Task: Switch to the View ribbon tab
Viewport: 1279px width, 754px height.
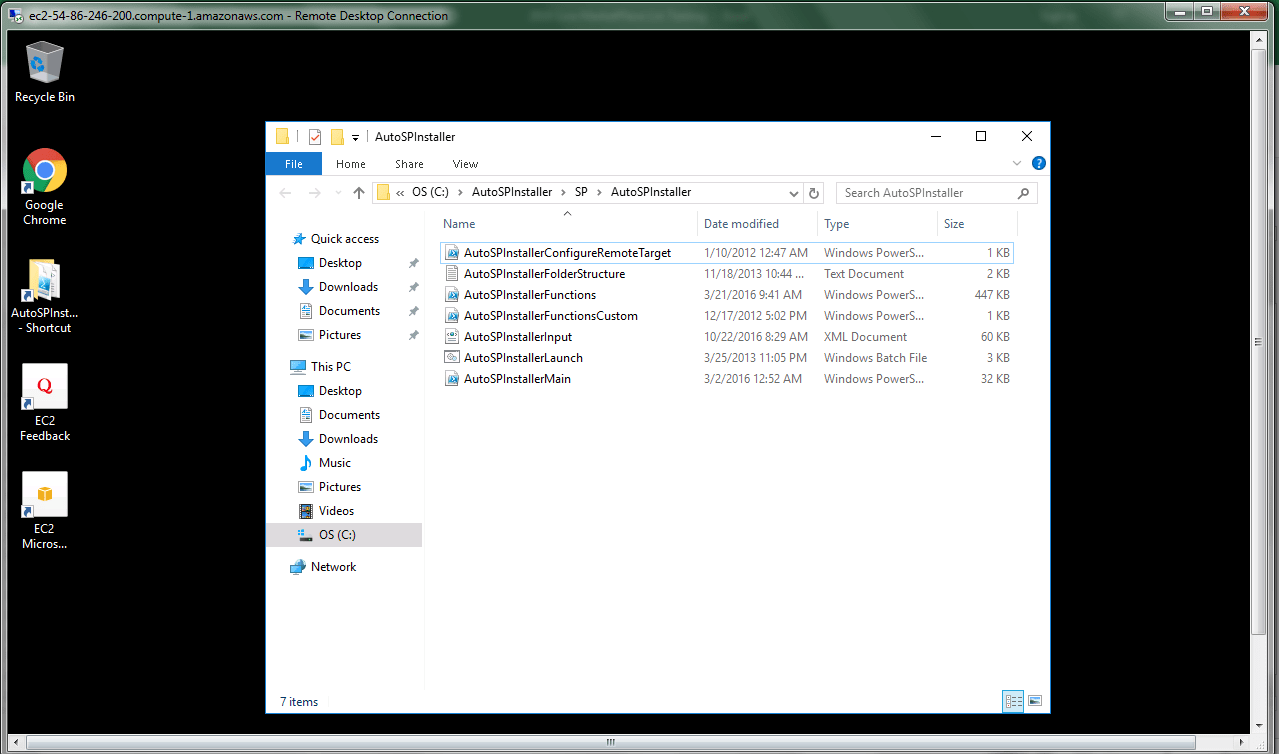Action: pyautogui.click(x=465, y=164)
